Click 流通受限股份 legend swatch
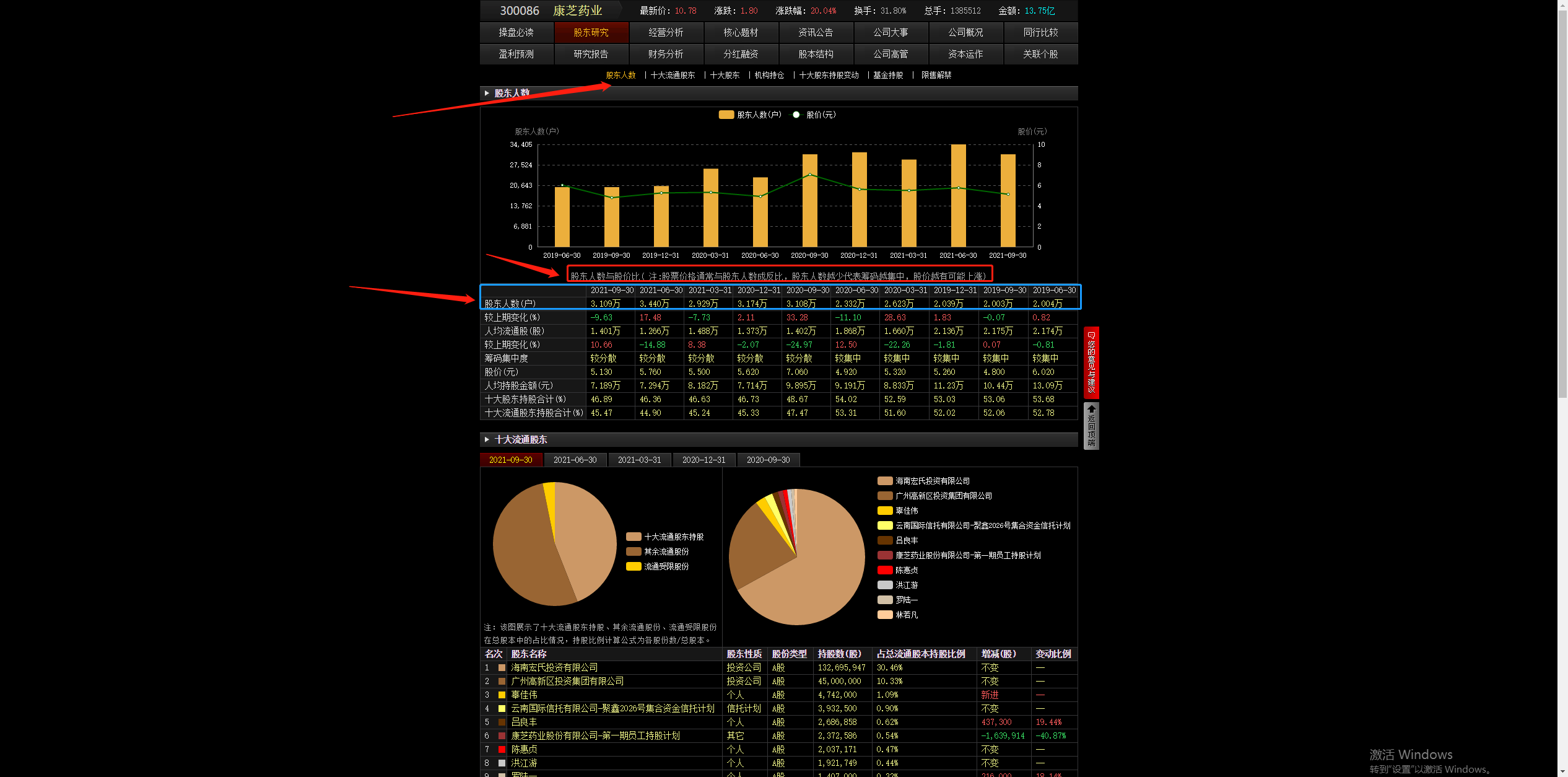 tap(634, 566)
